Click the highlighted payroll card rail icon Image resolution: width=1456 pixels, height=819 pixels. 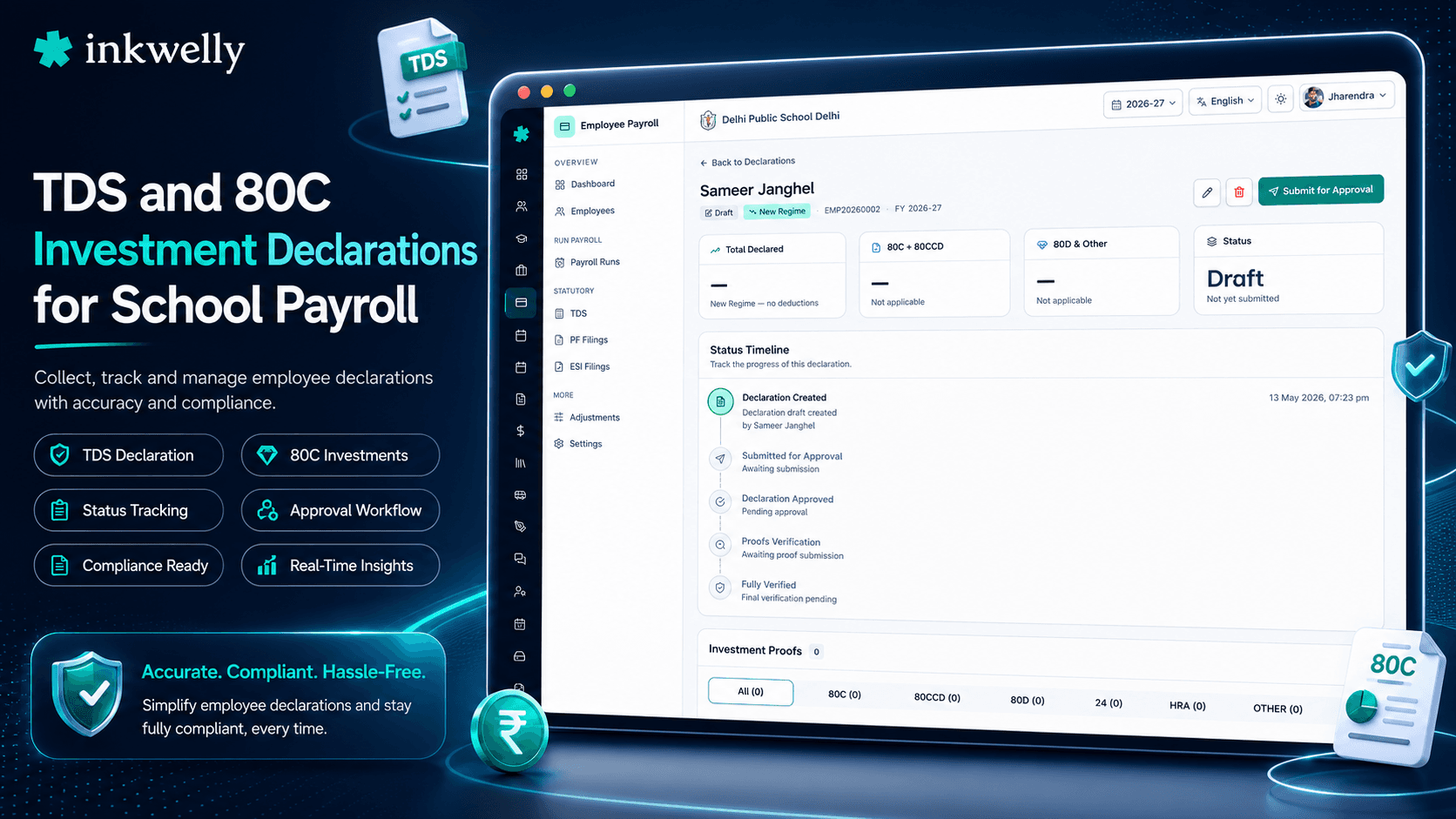pos(522,302)
